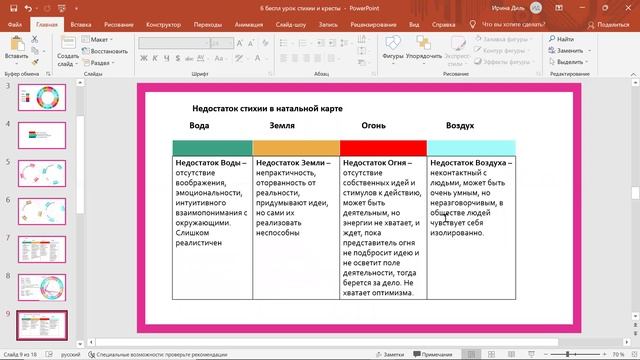Switch to normal view in status bar

pos(471,354)
